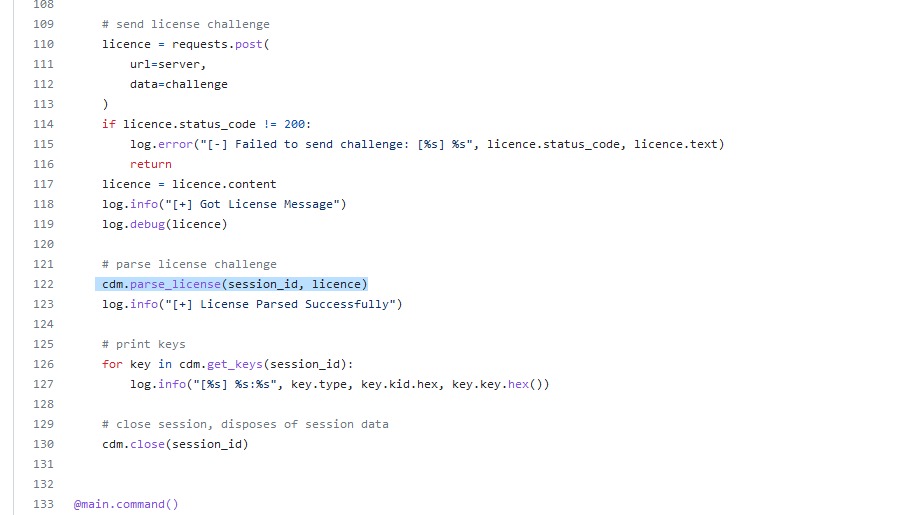Click line number 114

tap(45, 124)
